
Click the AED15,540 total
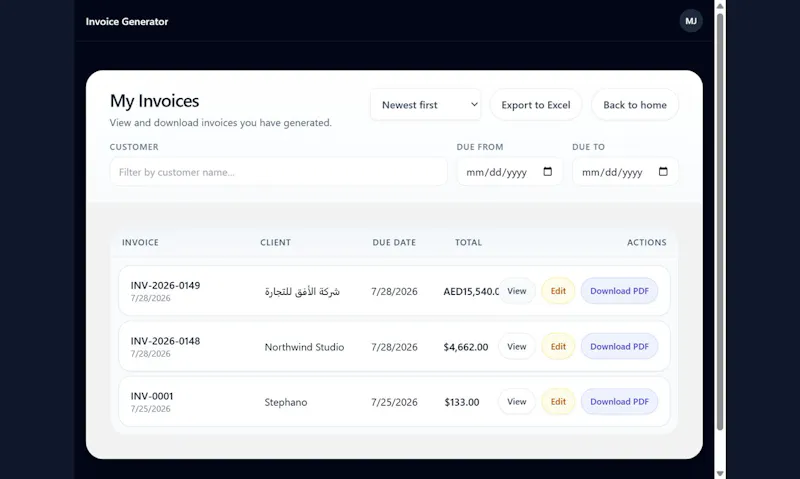click(x=471, y=291)
